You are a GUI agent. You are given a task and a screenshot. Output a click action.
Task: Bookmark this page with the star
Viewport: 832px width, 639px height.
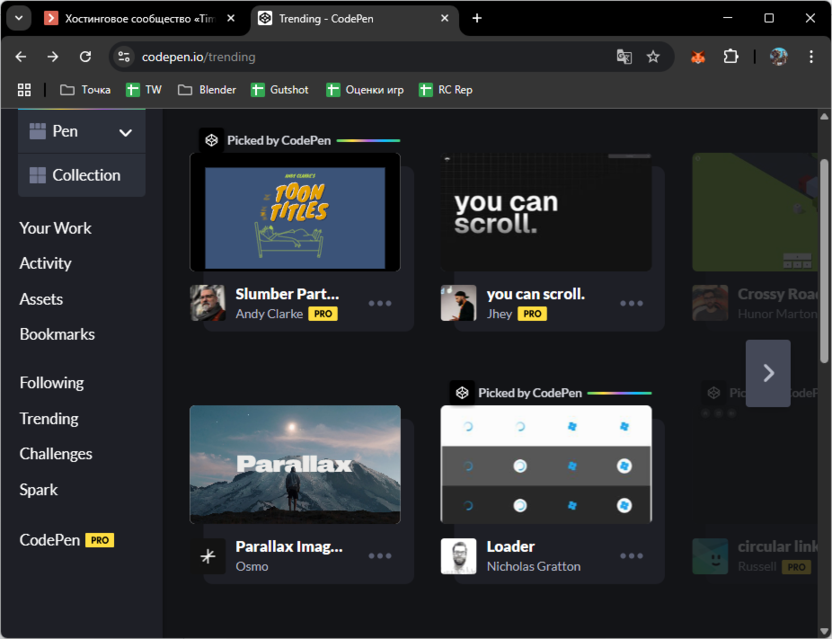(653, 56)
